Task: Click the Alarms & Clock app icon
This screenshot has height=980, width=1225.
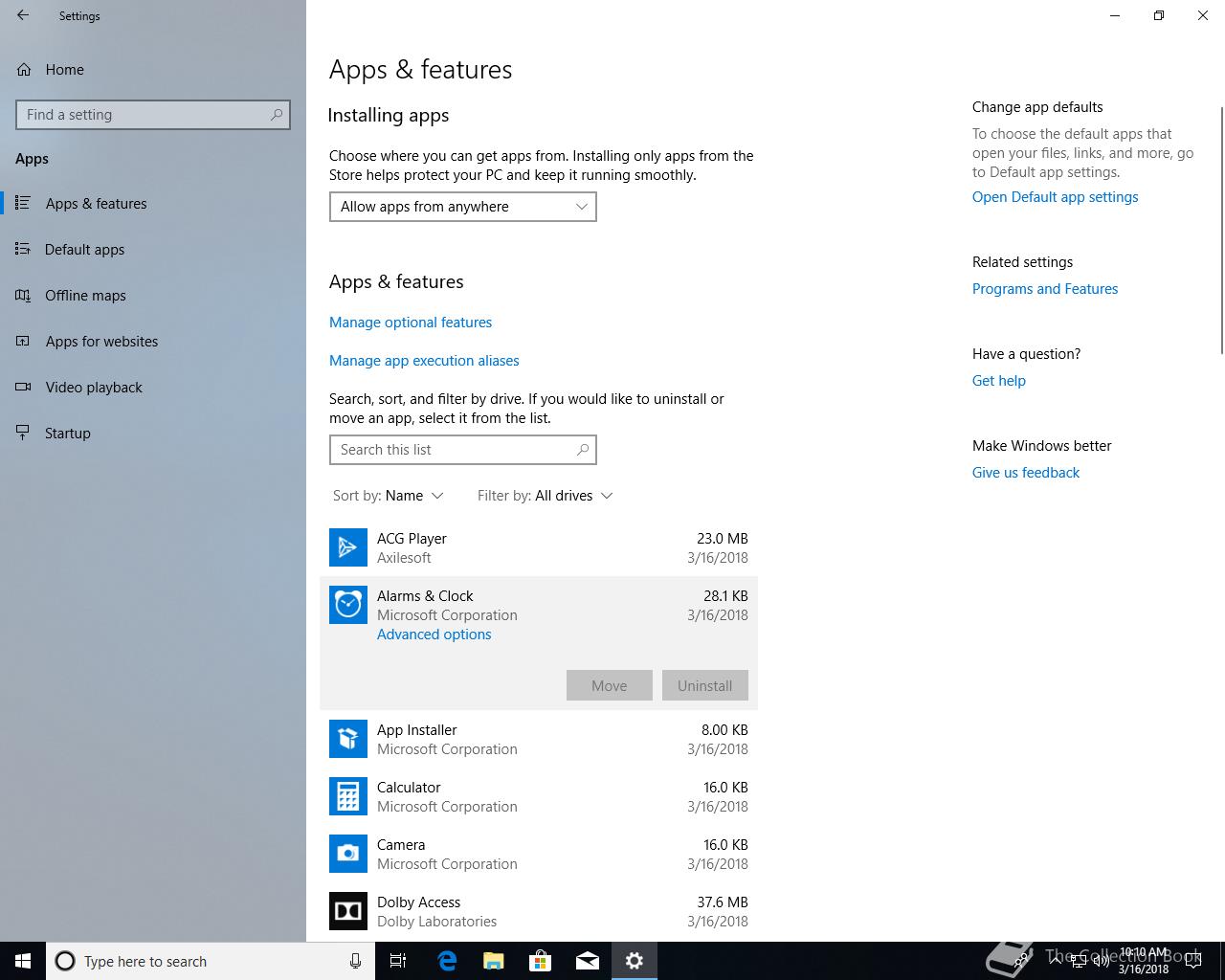Action: pos(348,605)
